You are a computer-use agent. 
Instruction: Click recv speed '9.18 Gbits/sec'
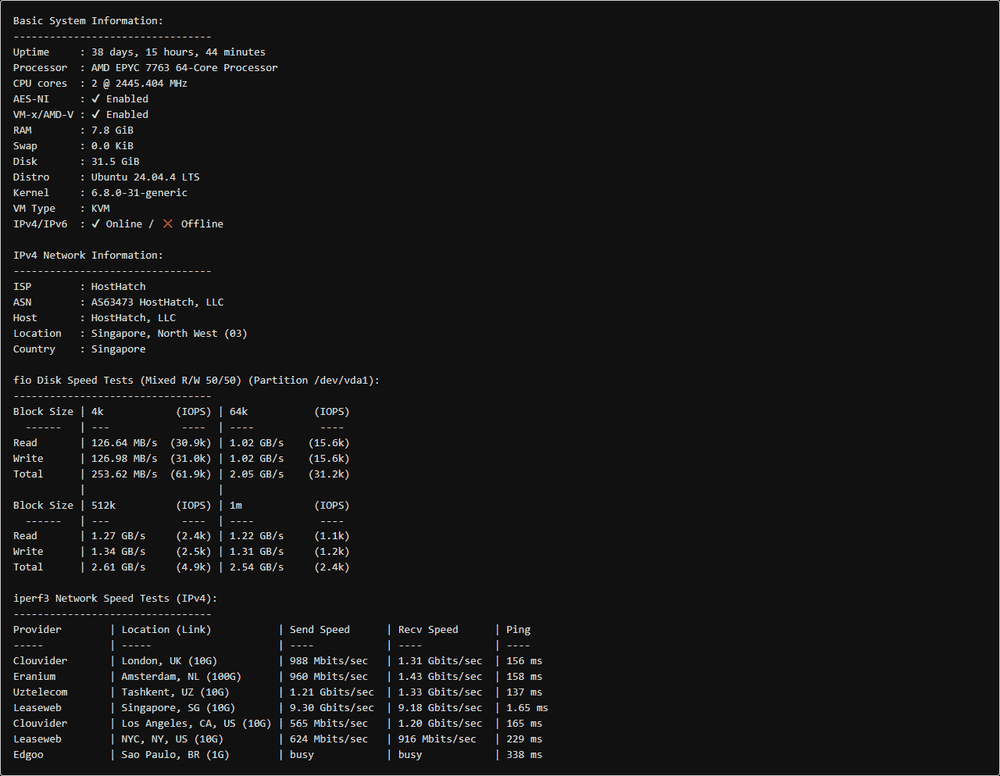point(440,708)
